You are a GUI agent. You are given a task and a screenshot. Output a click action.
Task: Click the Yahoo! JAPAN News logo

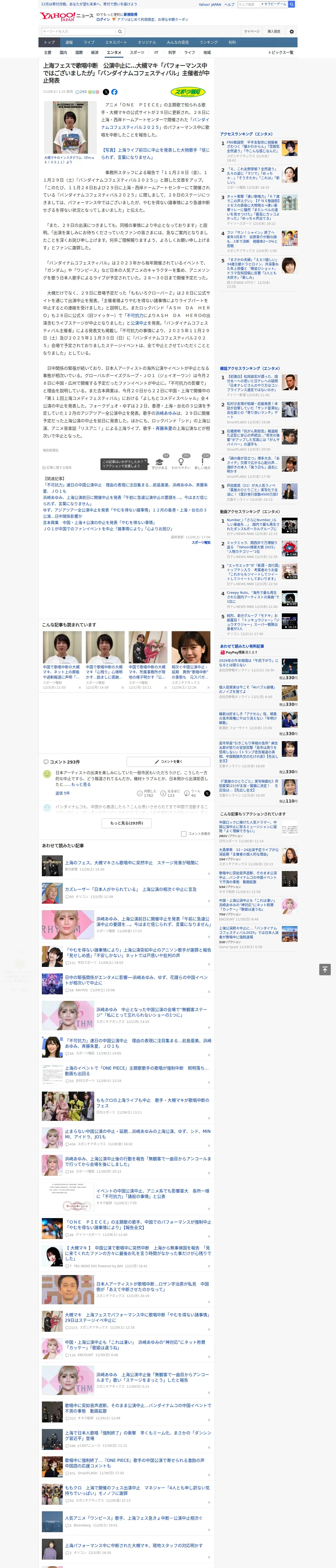pos(66,16)
